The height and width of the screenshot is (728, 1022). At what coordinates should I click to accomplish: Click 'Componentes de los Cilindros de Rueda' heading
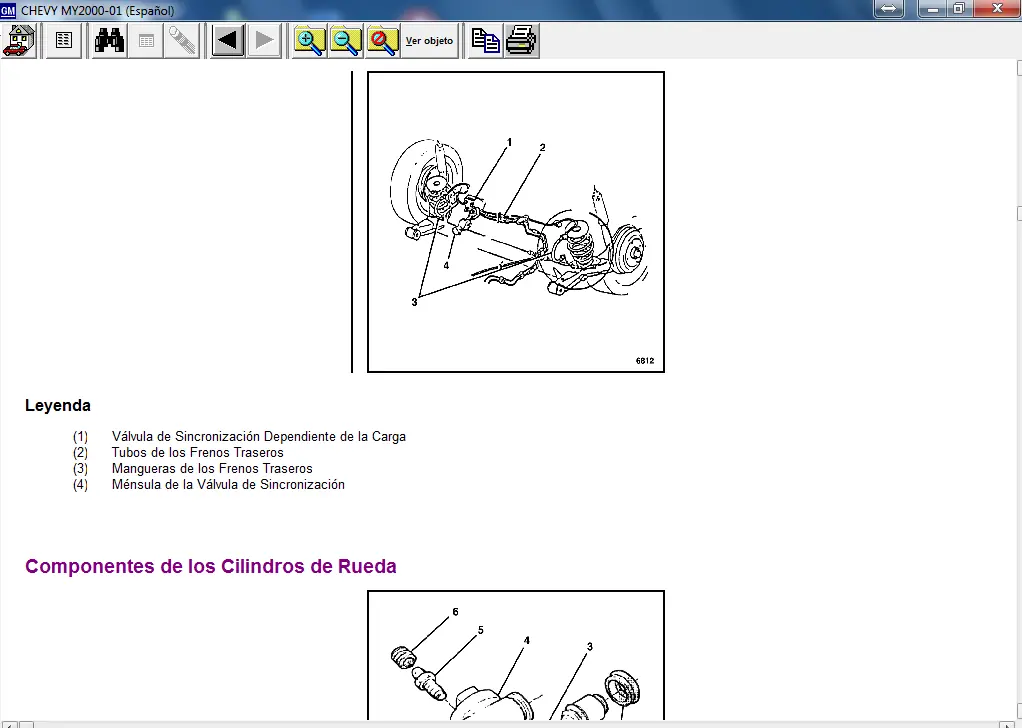(211, 566)
